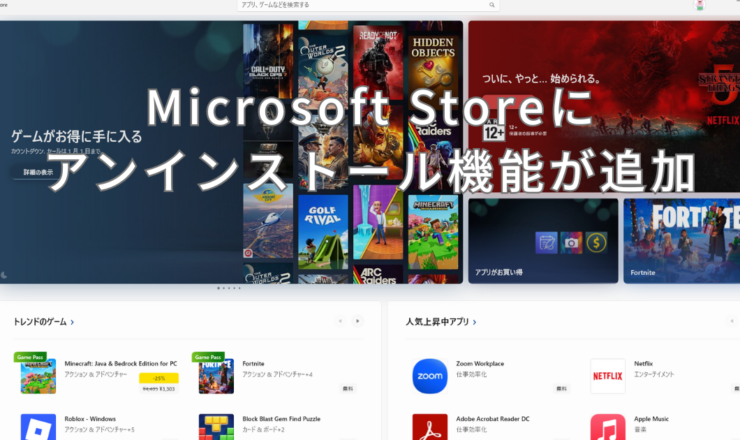This screenshot has height=440, width=740.
Task: Open the Ready or Not game tile
Action: (x=378, y=62)
